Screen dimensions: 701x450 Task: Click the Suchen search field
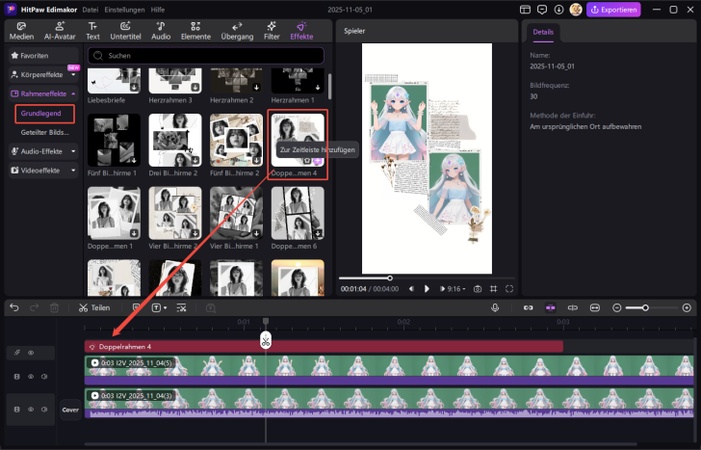(x=205, y=56)
